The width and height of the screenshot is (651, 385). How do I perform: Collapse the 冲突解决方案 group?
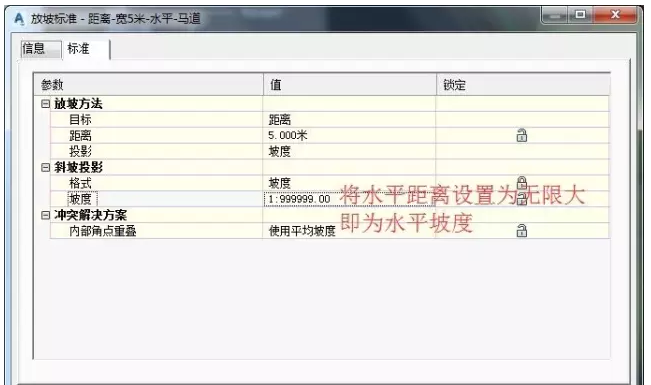click(46, 216)
